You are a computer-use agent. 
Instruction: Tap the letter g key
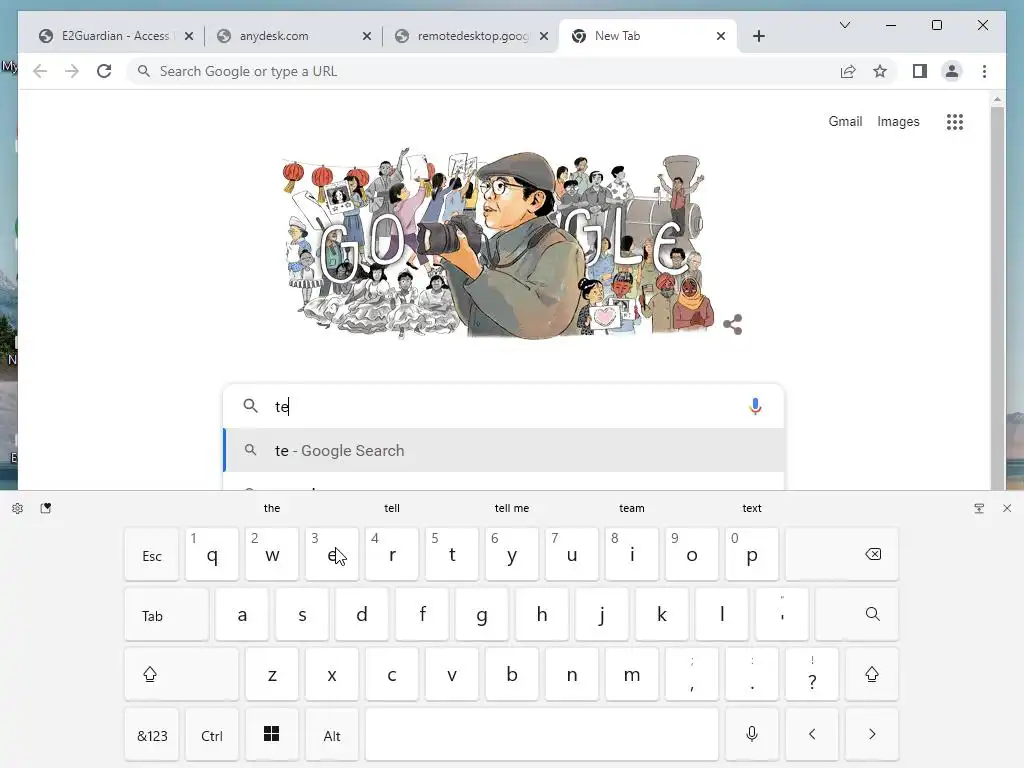pyautogui.click(x=482, y=614)
